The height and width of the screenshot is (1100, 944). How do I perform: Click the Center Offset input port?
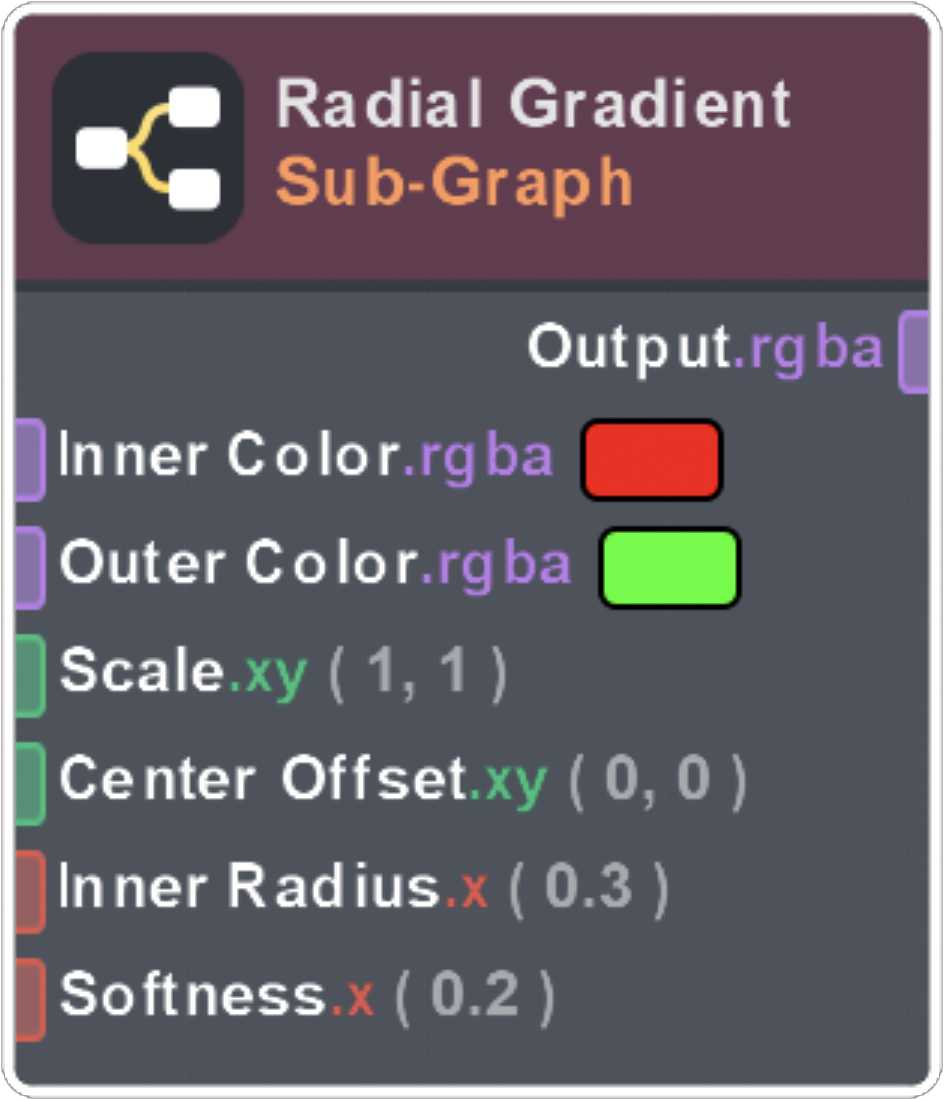pyautogui.click(x=29, y=782)
